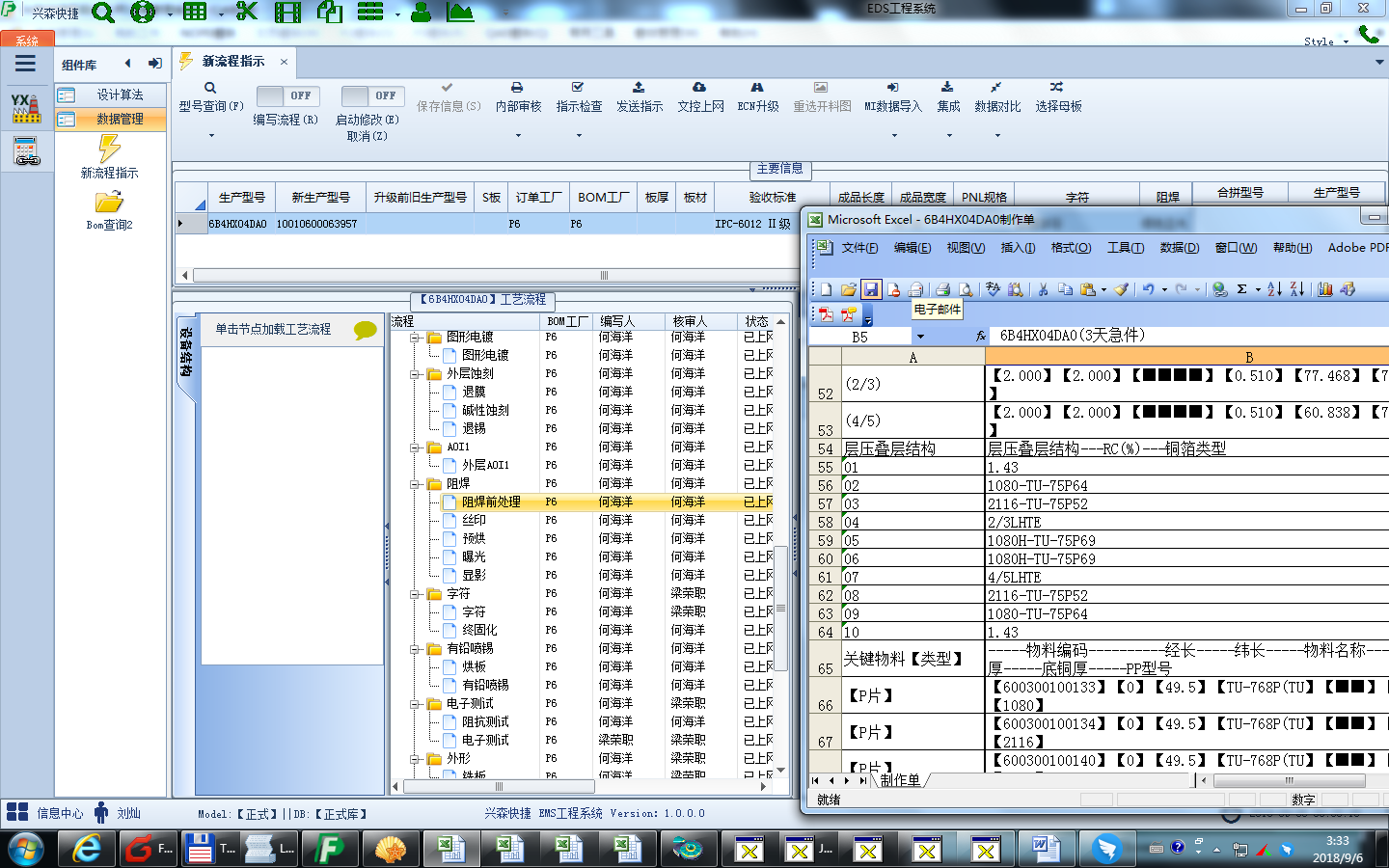This screenshot has width=1389, height=868.
Task: Click the green lifebuoy icon in title bar
Action: click(143, 13)
